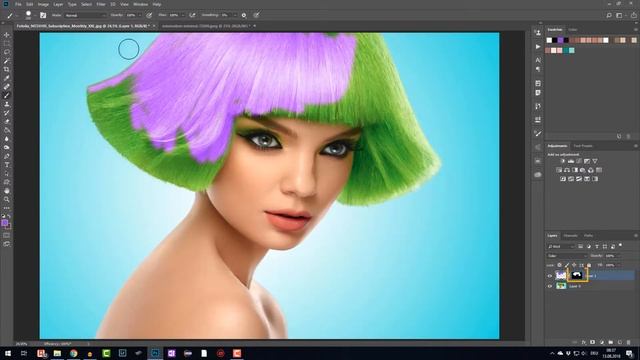This screenshot has height=360, width=640.
Task: Select the Horizontal Type tool
Action: point(7,164)
